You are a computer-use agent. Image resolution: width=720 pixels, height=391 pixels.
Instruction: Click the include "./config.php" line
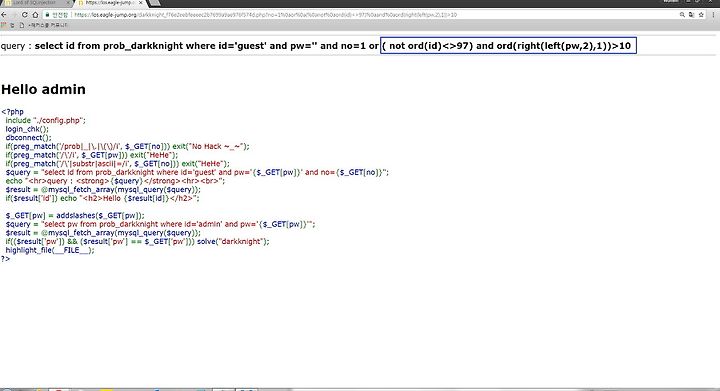point(45,120)
